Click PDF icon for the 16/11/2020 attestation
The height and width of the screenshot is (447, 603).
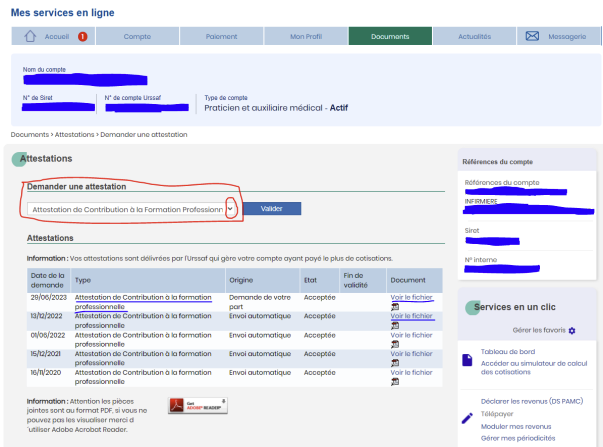click(395, 381)
